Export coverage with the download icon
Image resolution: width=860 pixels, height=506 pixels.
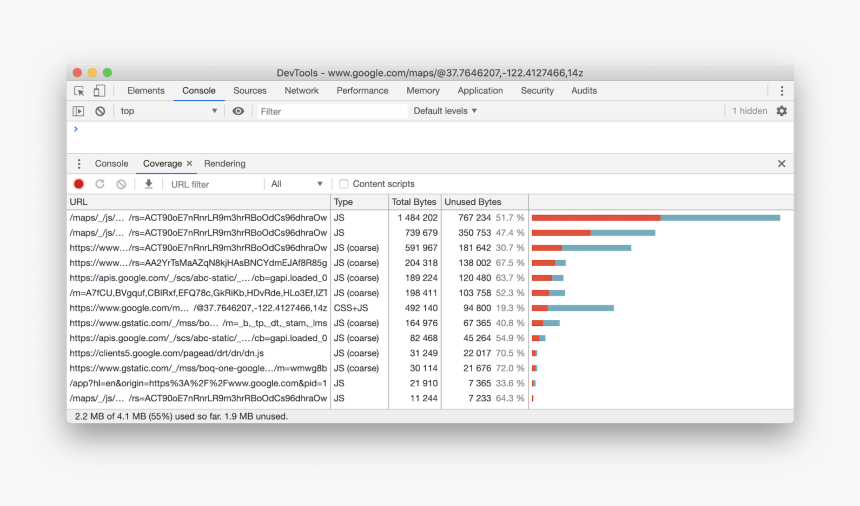tap(149, 184)
